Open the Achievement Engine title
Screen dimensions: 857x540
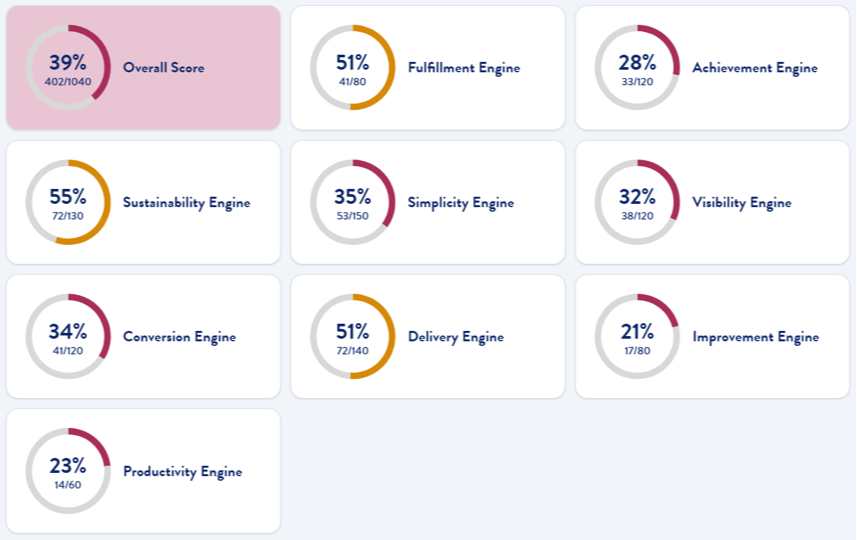pyautogui.click(x=754, y=68)
